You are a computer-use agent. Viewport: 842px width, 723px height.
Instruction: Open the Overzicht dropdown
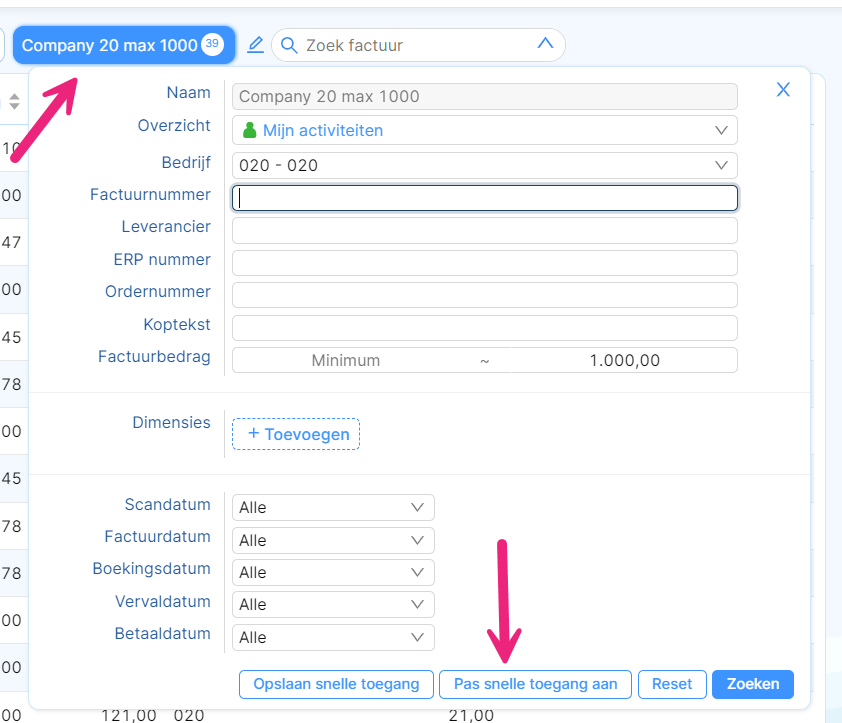484,130
